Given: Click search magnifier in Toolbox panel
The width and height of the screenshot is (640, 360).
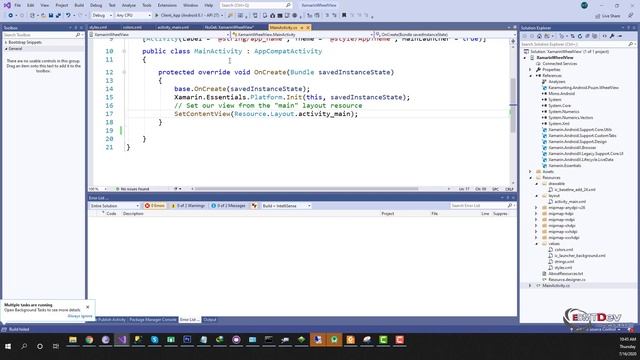Looking at the screenshot, I should coord(78,35).
